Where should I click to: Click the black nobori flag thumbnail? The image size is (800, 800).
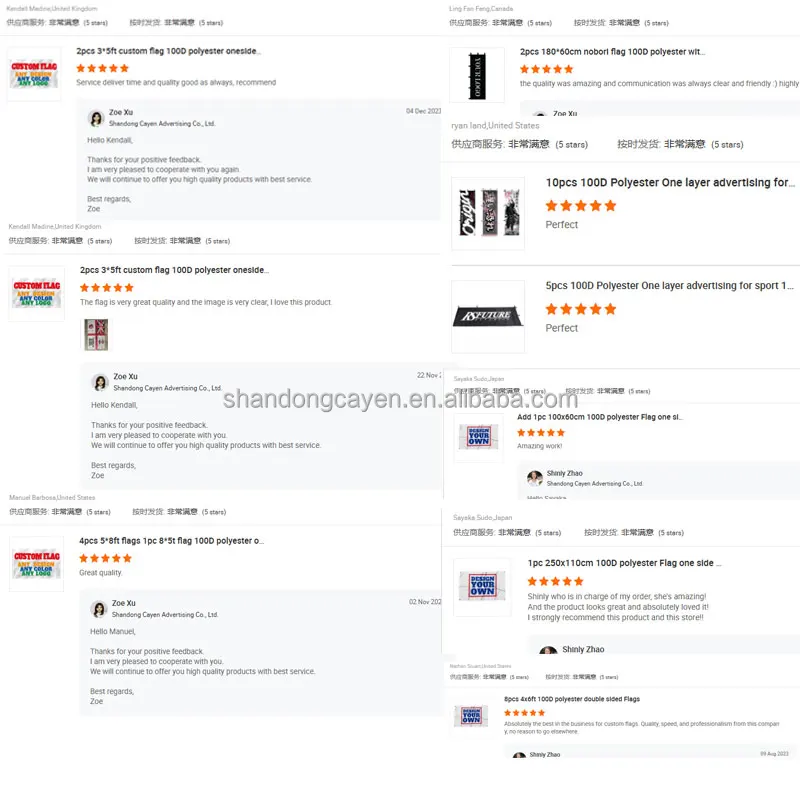click(477, 76)
